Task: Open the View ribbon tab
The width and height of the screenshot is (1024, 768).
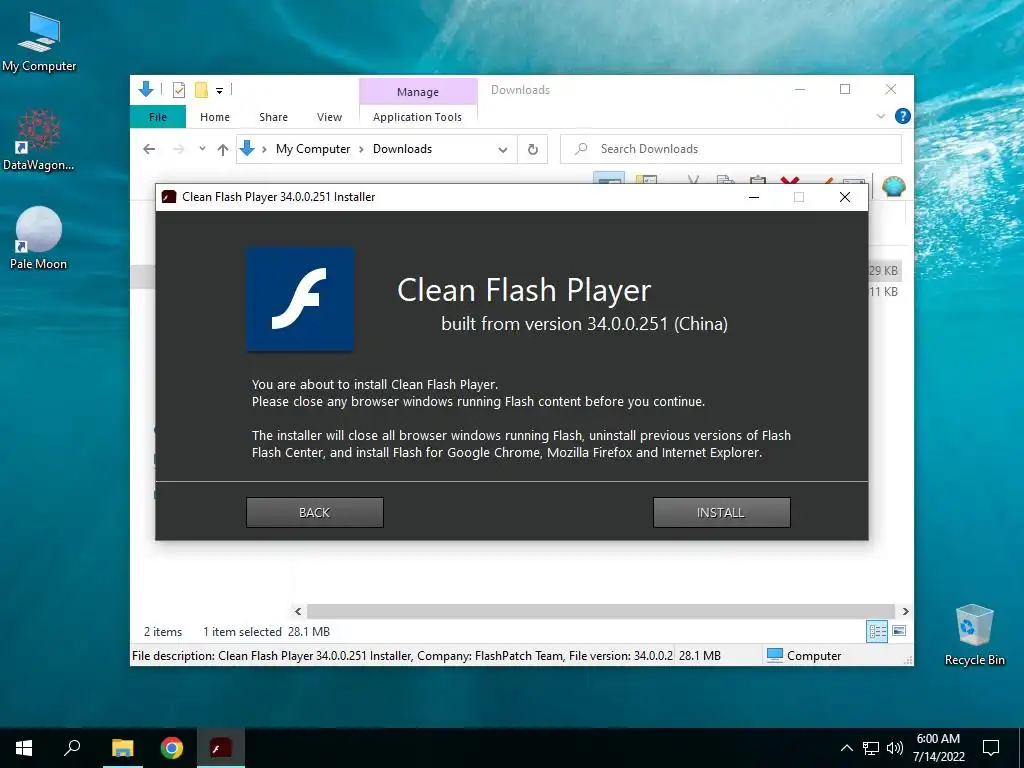Action: click(x=329, y=117)
